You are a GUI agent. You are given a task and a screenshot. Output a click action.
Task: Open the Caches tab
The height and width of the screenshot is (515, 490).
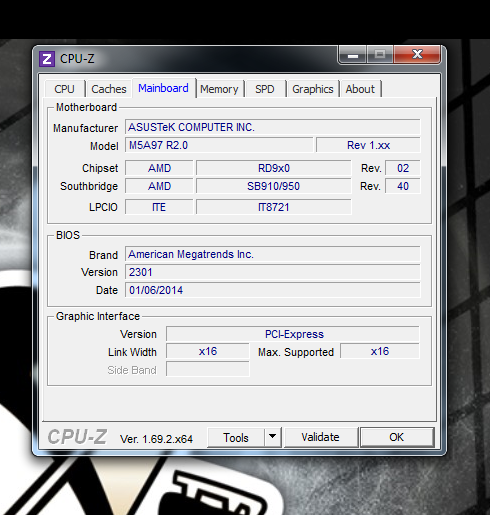[x=109, y=89]
